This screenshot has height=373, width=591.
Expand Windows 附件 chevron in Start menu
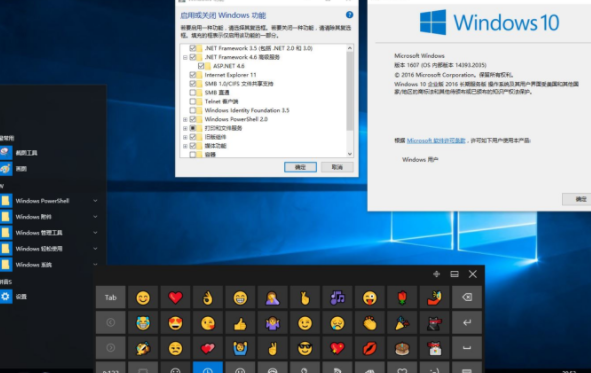click(x=95, y=217)
